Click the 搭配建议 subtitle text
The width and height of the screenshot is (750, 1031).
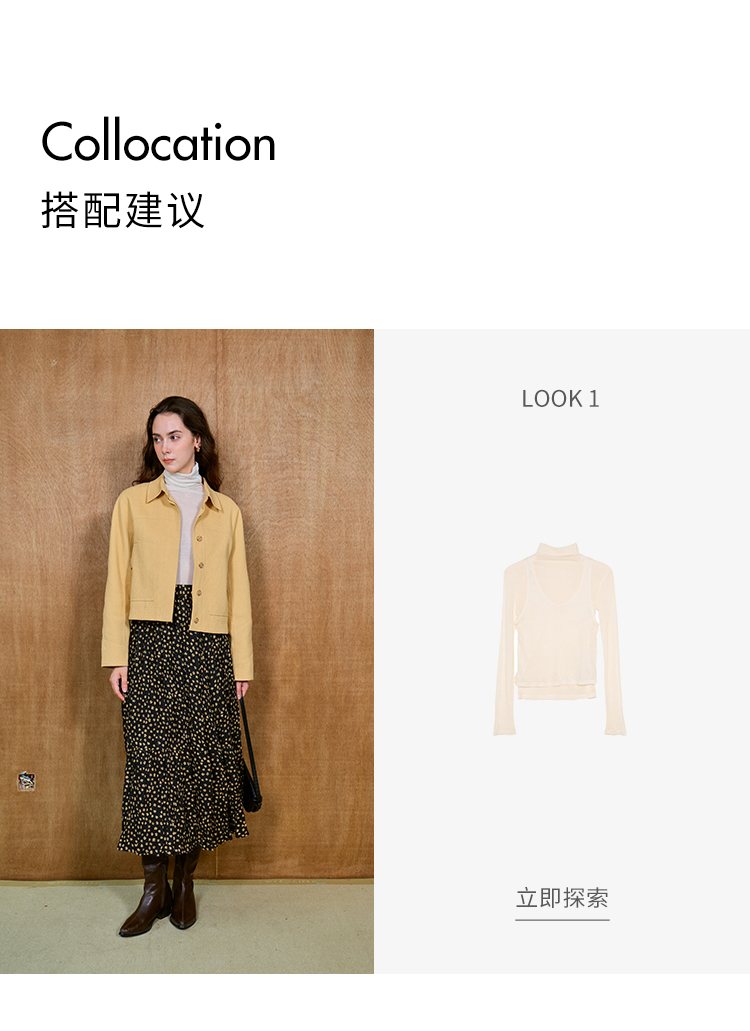coord(123,210)
